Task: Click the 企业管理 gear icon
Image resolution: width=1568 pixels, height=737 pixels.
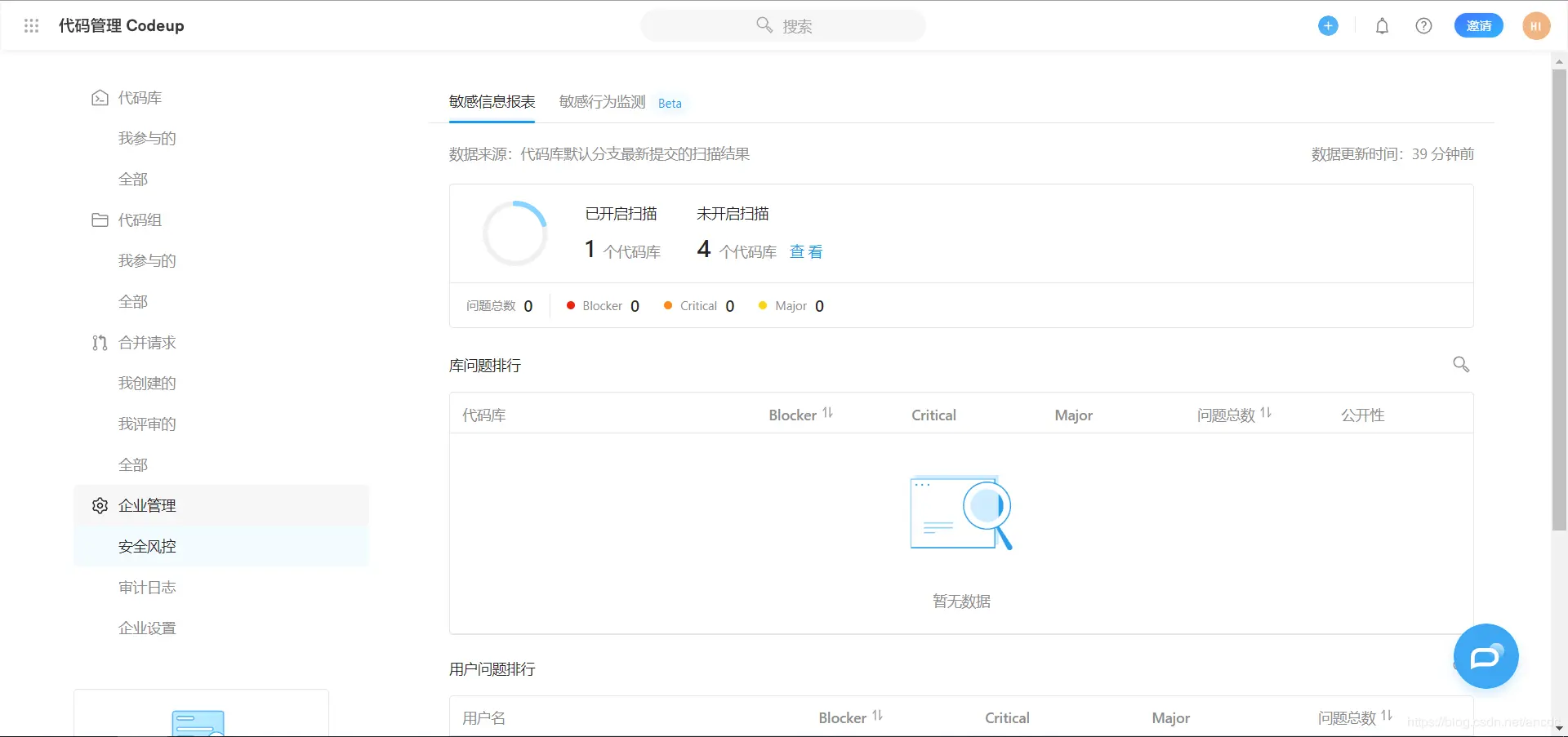Action: click(x=99, y=505)
